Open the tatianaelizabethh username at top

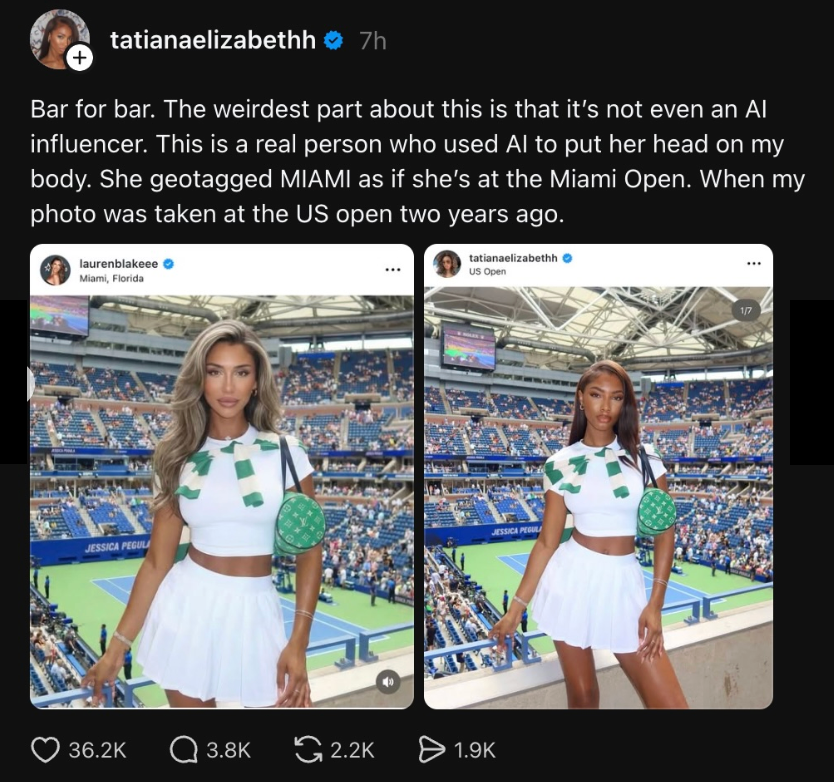[x=212, y=41]
